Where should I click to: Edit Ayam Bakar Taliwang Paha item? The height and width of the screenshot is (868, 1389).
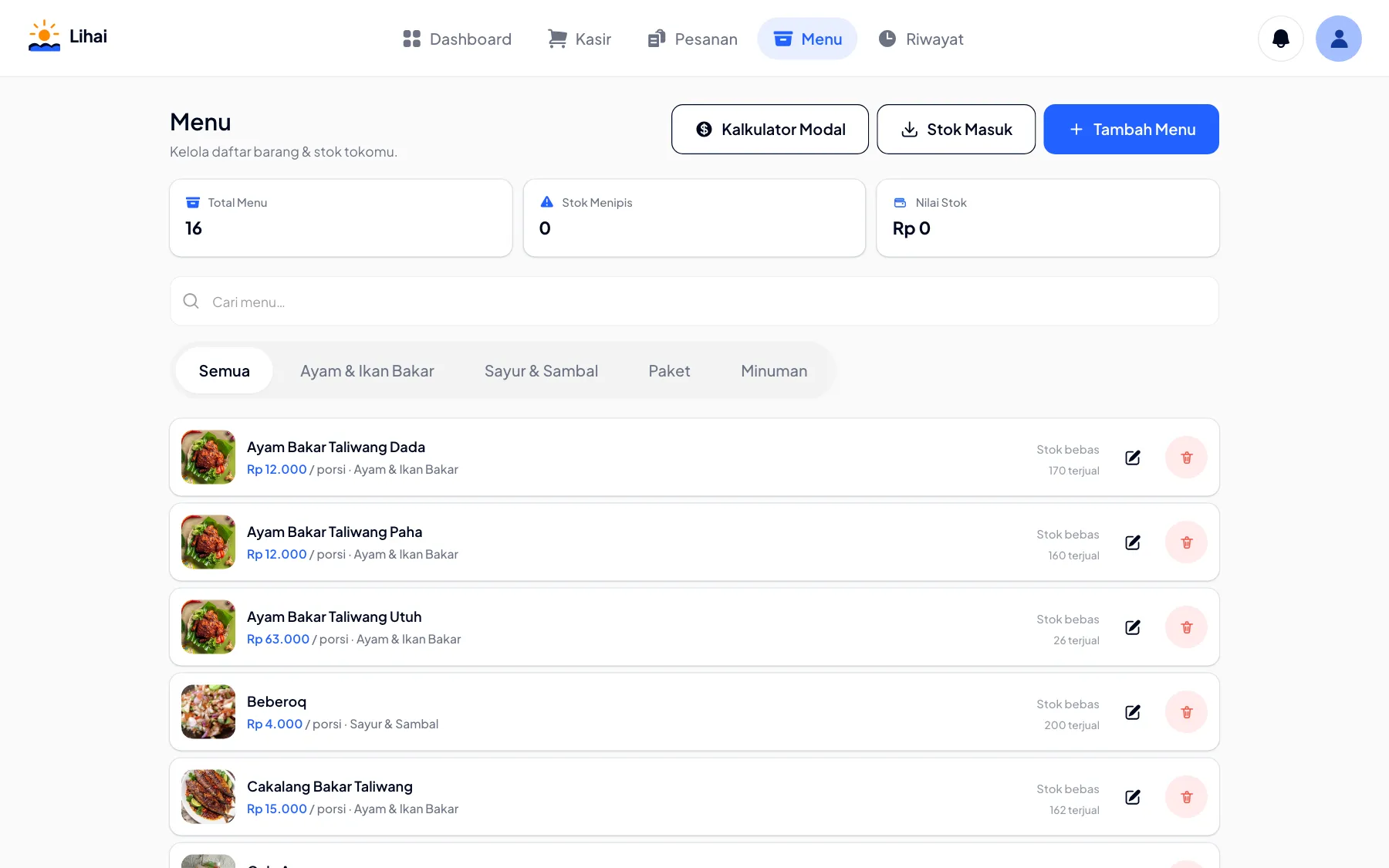pyautogui.click(x=1133, y=542)
